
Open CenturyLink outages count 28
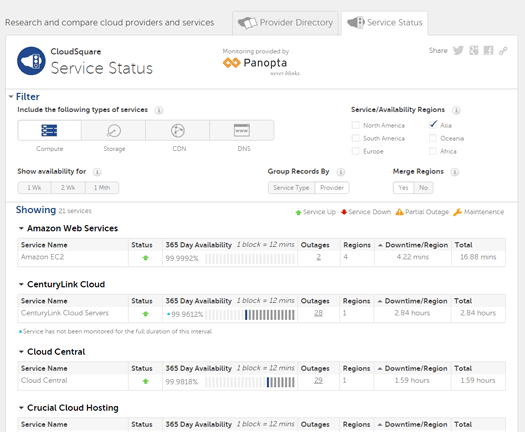coord(318,313)
